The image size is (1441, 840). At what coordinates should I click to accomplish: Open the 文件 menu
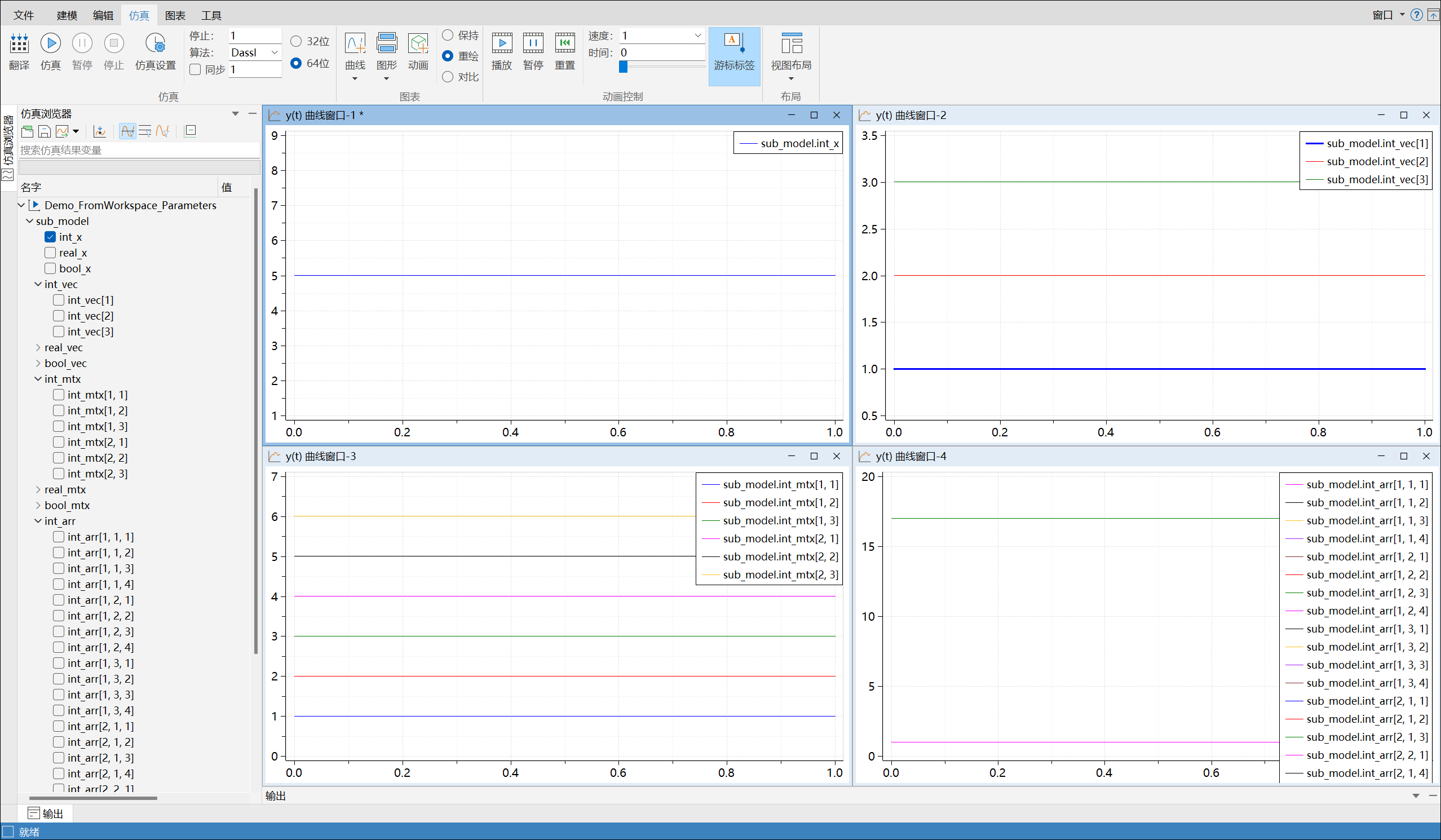[24, 15]
